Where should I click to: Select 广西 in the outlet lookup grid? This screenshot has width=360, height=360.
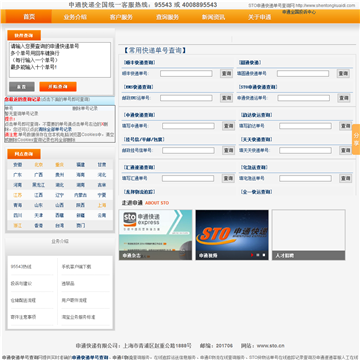(39, 175)
